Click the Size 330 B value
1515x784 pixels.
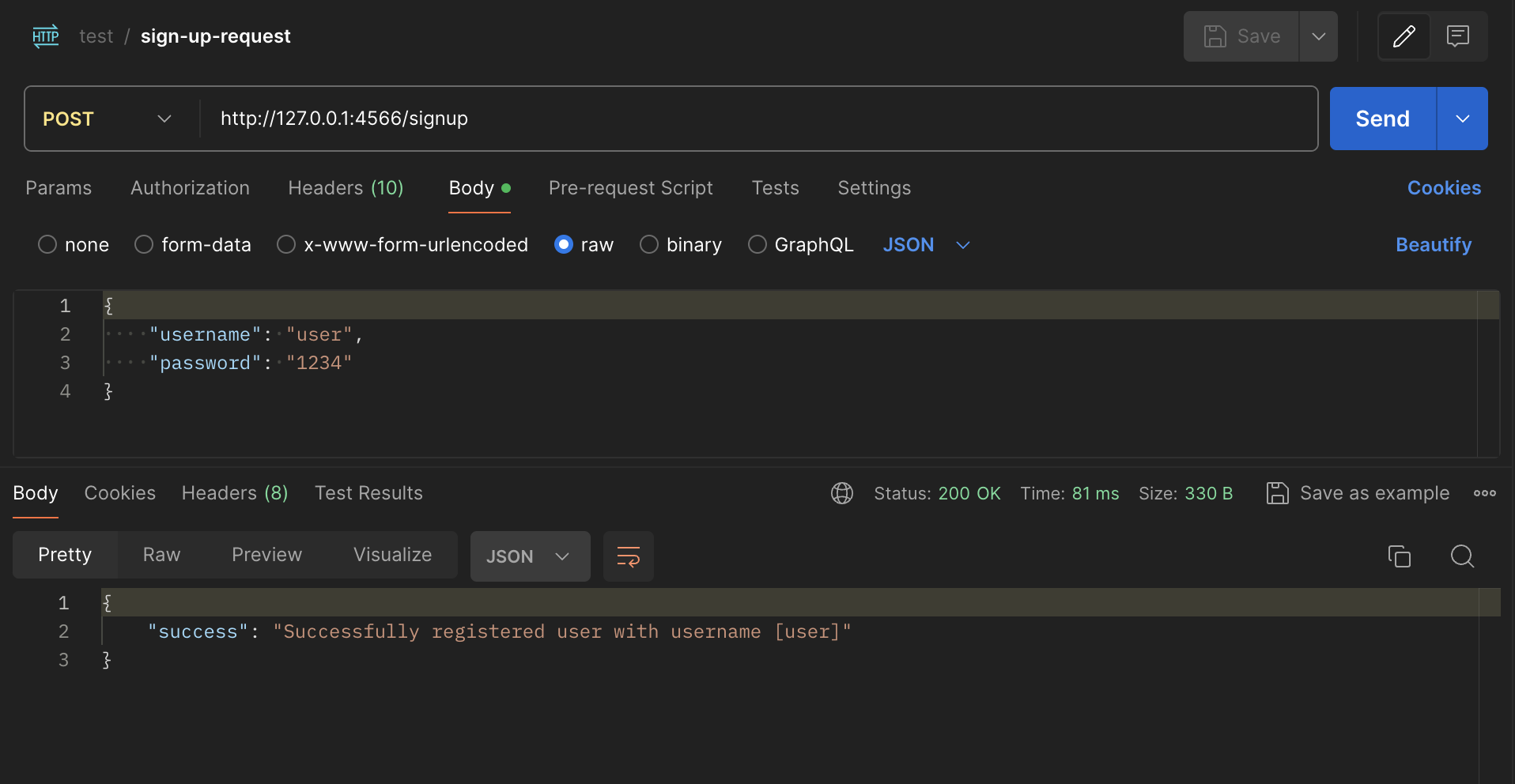point(1208,493)
